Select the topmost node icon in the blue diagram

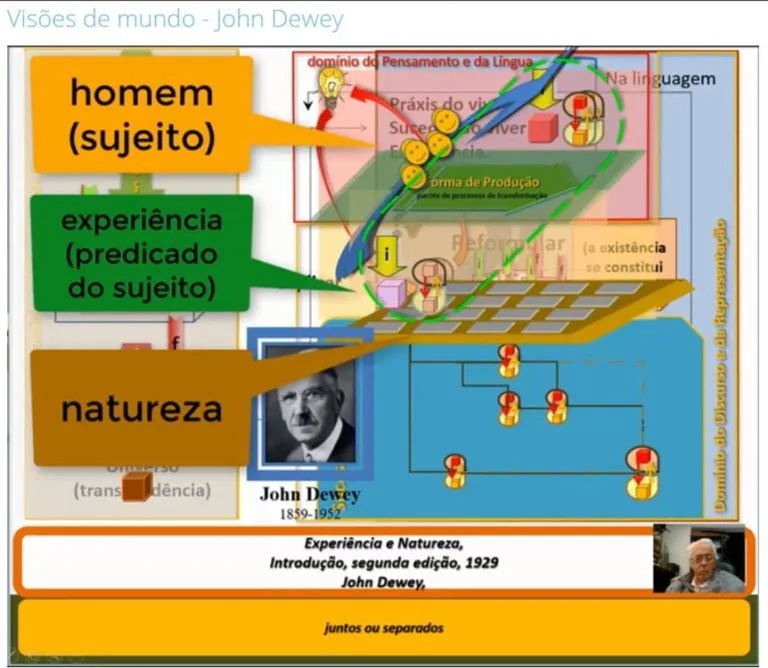coord(509,360)
